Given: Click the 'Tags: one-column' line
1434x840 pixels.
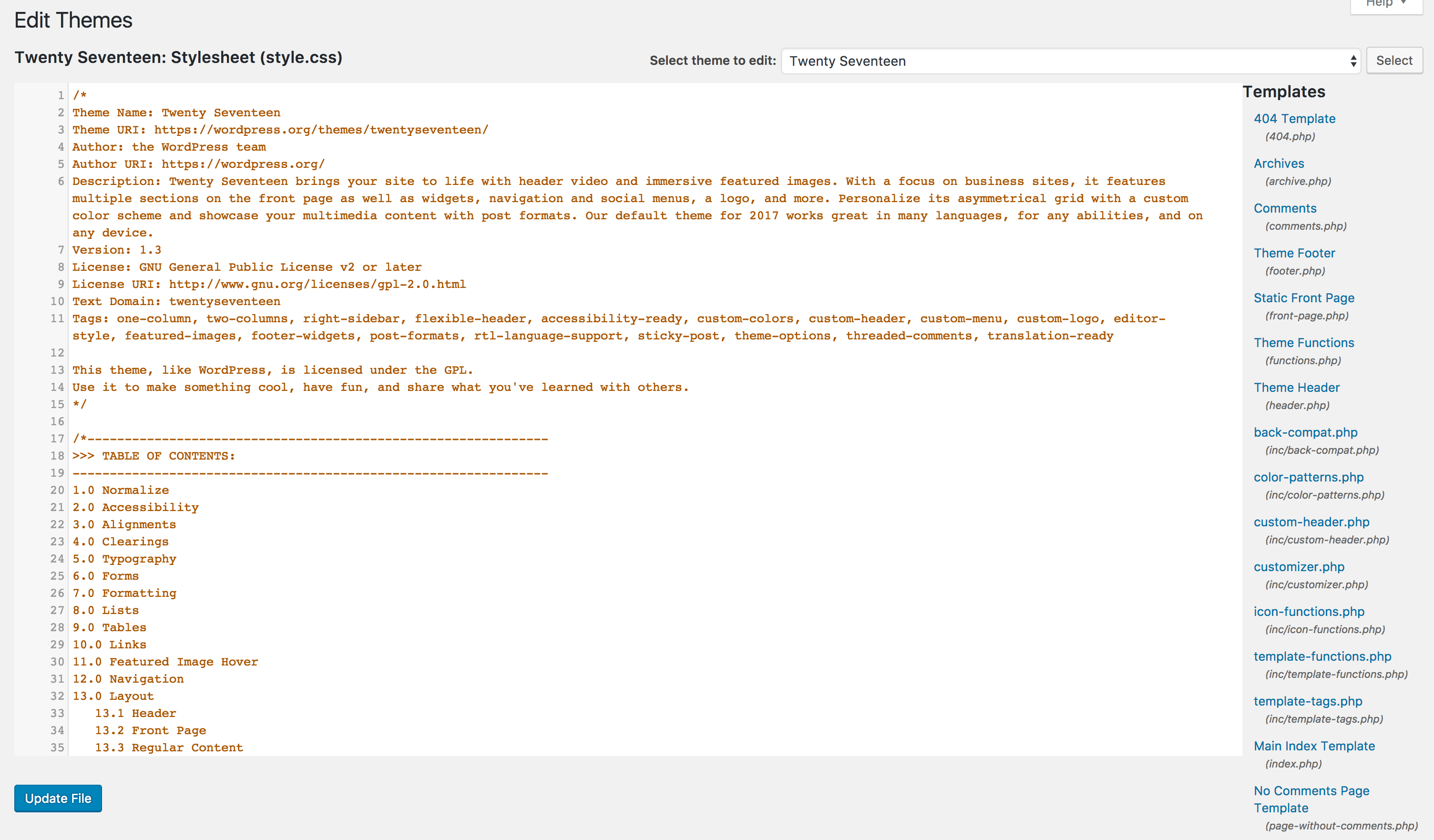Looking at the screenshot, I should (618, 327).
